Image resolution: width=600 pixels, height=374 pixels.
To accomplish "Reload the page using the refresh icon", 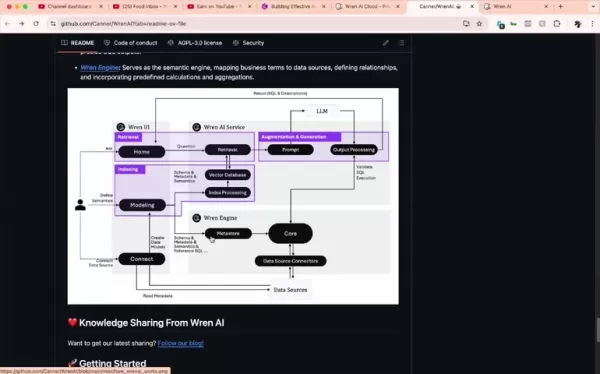I will click(36, 24).
